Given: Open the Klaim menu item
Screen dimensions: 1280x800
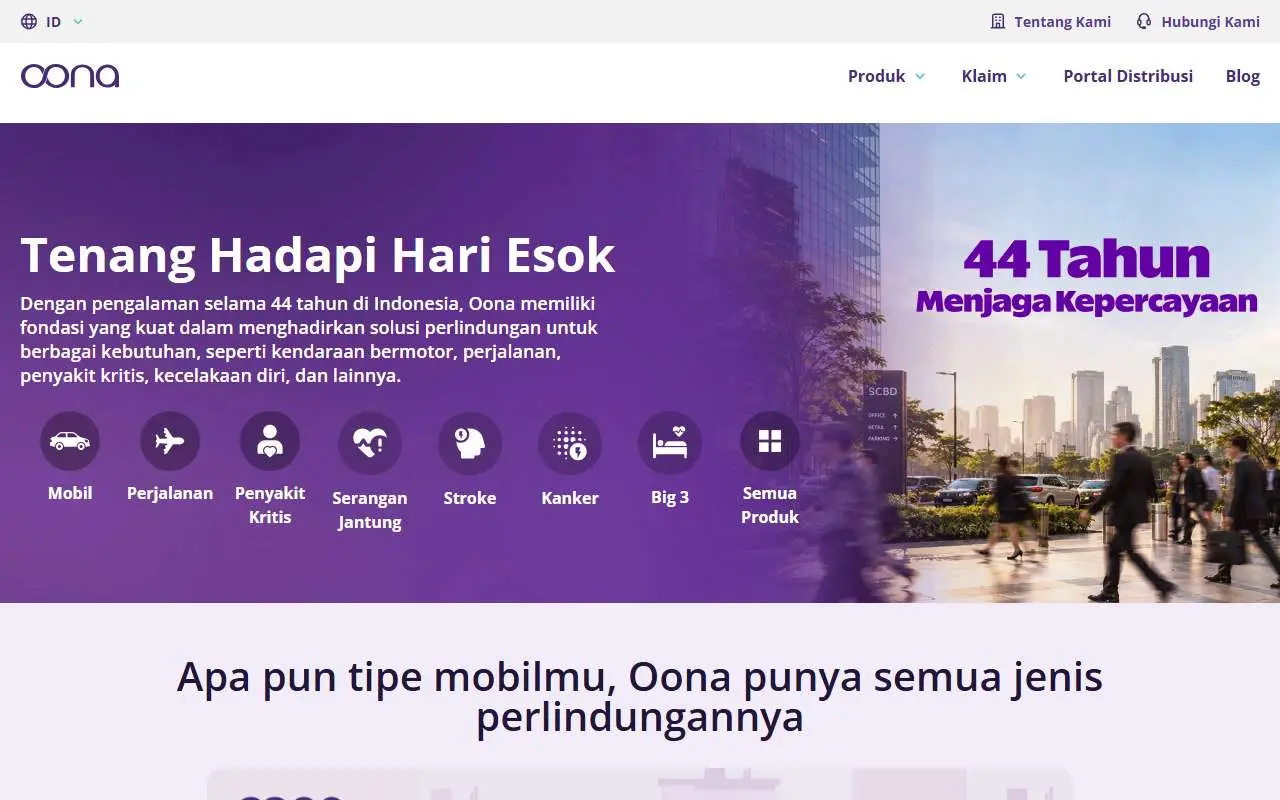Looking at the screenshot, I should click(x=984, y=76).
